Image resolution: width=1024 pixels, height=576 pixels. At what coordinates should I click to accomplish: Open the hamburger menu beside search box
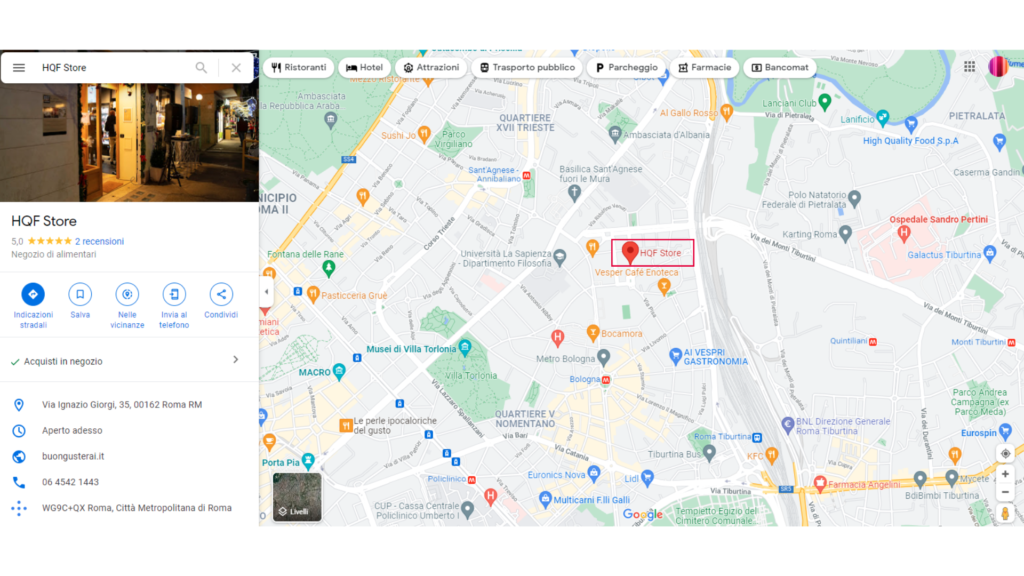tap(19, 67)
